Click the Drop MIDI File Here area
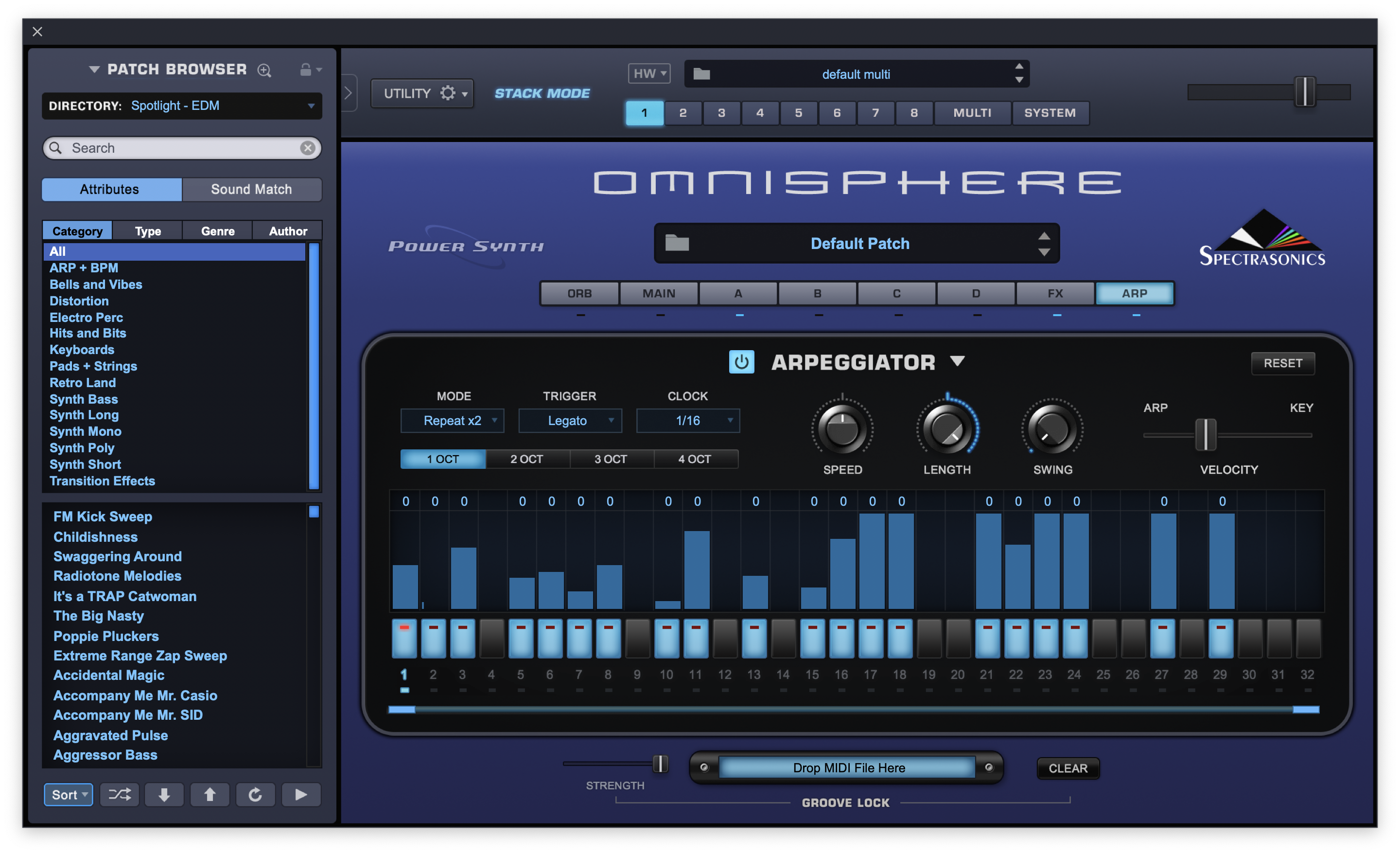1400x854 pixels. (x=848, y=767)
